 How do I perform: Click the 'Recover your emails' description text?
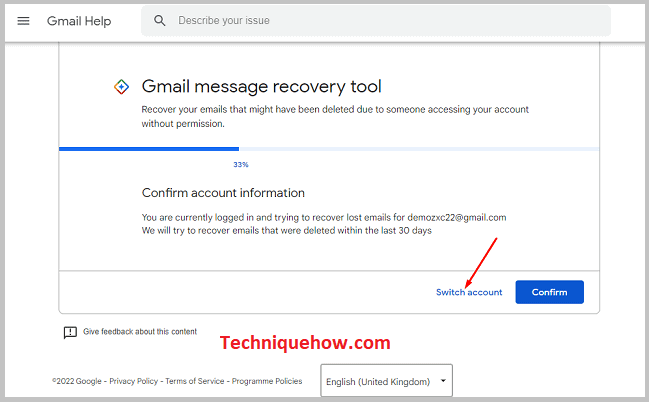click(335, 116)
